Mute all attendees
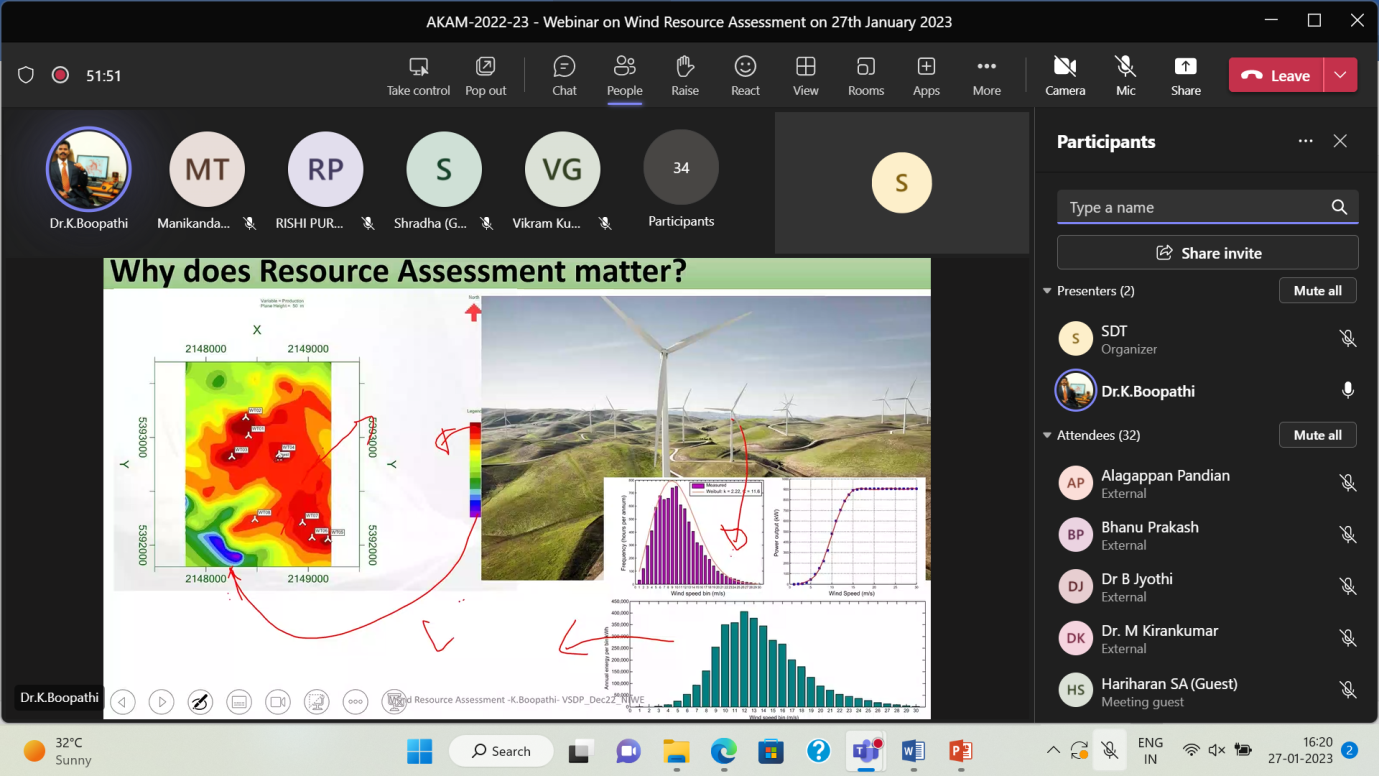 pyautogui.click(x=1317, y=435)
